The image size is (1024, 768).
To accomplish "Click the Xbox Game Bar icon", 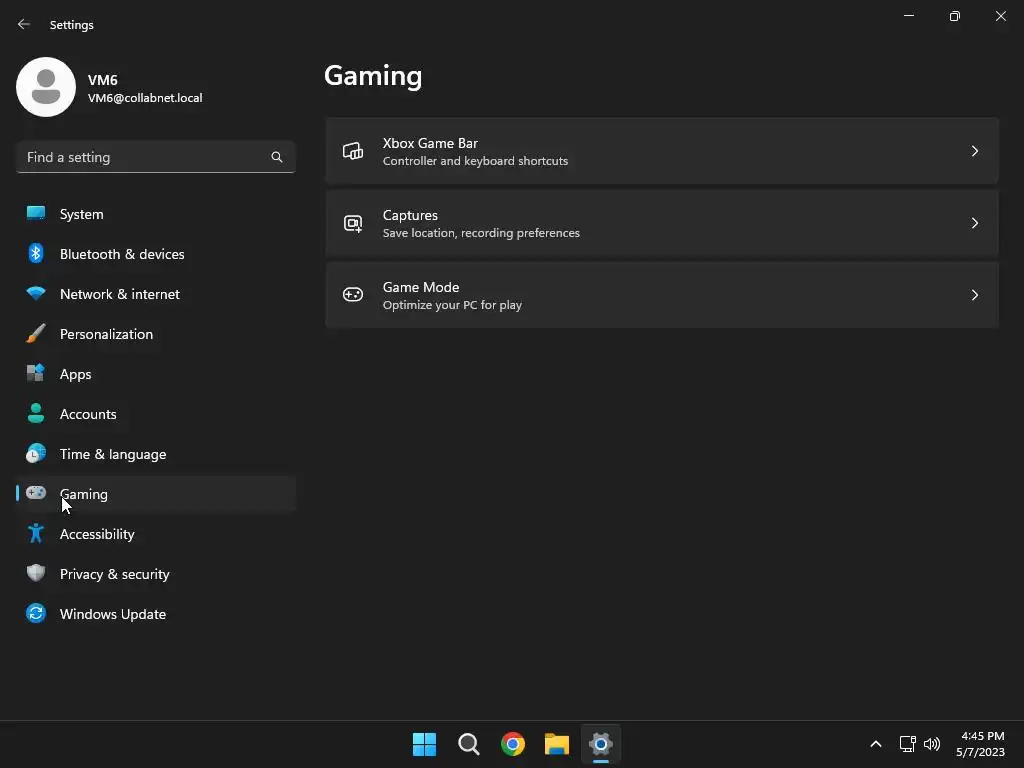I will coord(353,152).
